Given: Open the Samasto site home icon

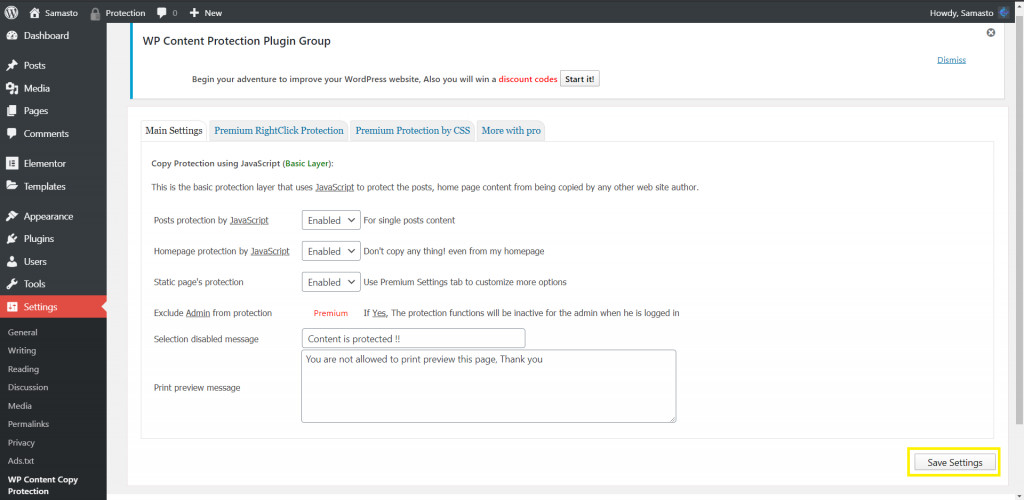Looking at the screenshot, I should pyautogui.click(x=35, y=12).
